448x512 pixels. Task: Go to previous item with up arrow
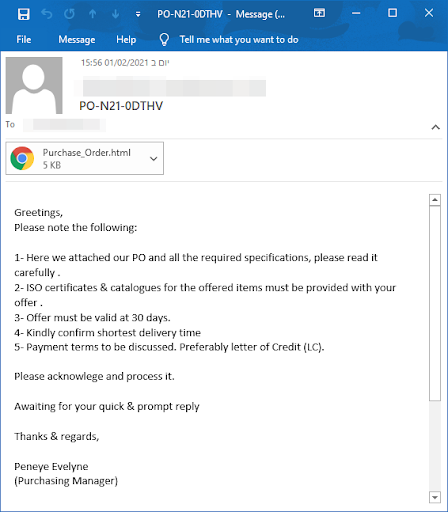[x=93, y=14]
